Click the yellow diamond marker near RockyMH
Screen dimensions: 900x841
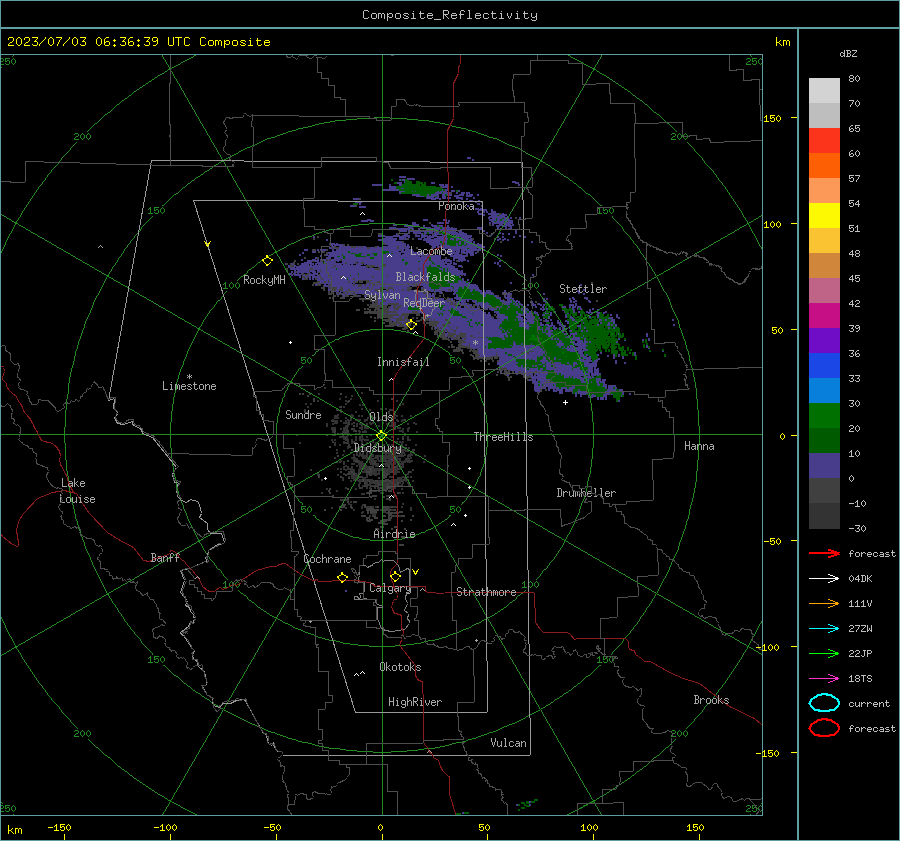(267, 261)
